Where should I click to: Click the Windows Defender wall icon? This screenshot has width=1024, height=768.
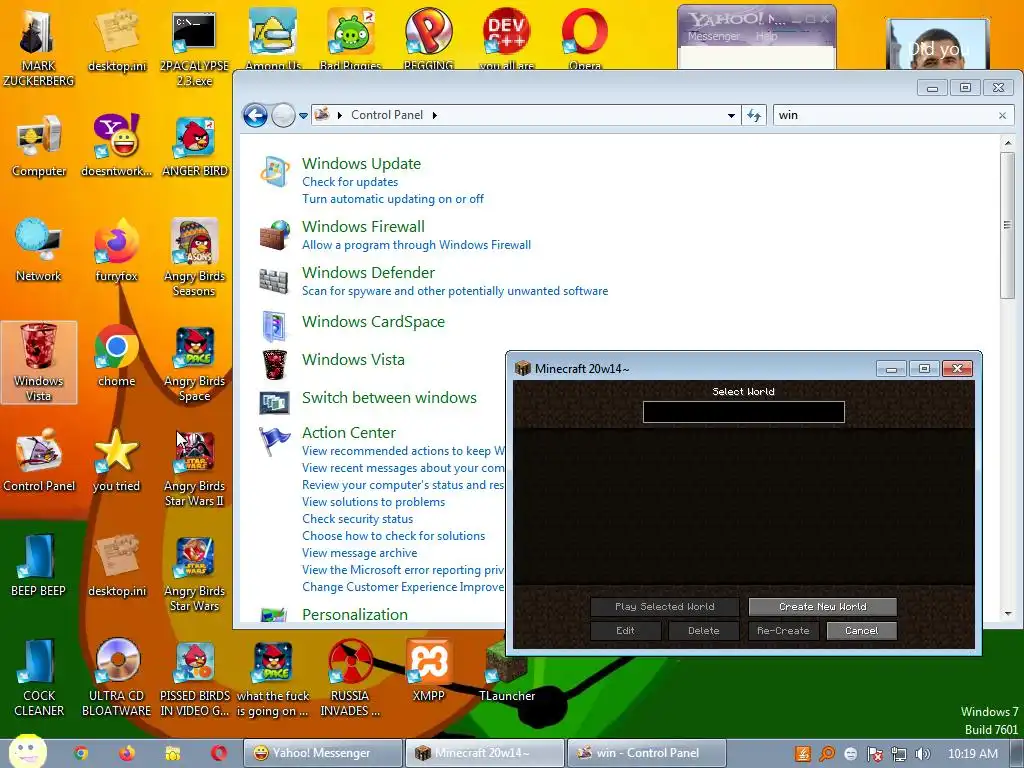click(x=274, y=281)
